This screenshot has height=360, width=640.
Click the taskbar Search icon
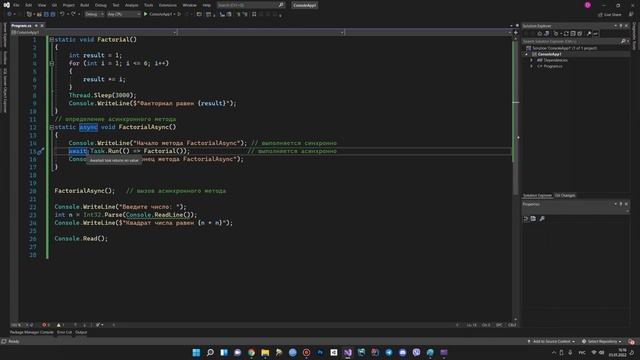click(210, 352)
